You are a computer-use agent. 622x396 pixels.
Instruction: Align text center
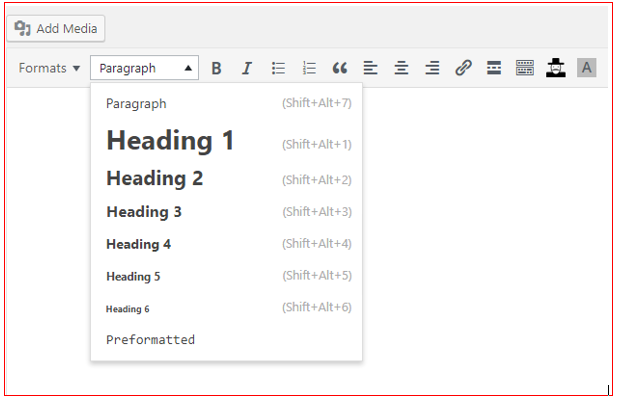pos(401,68)
